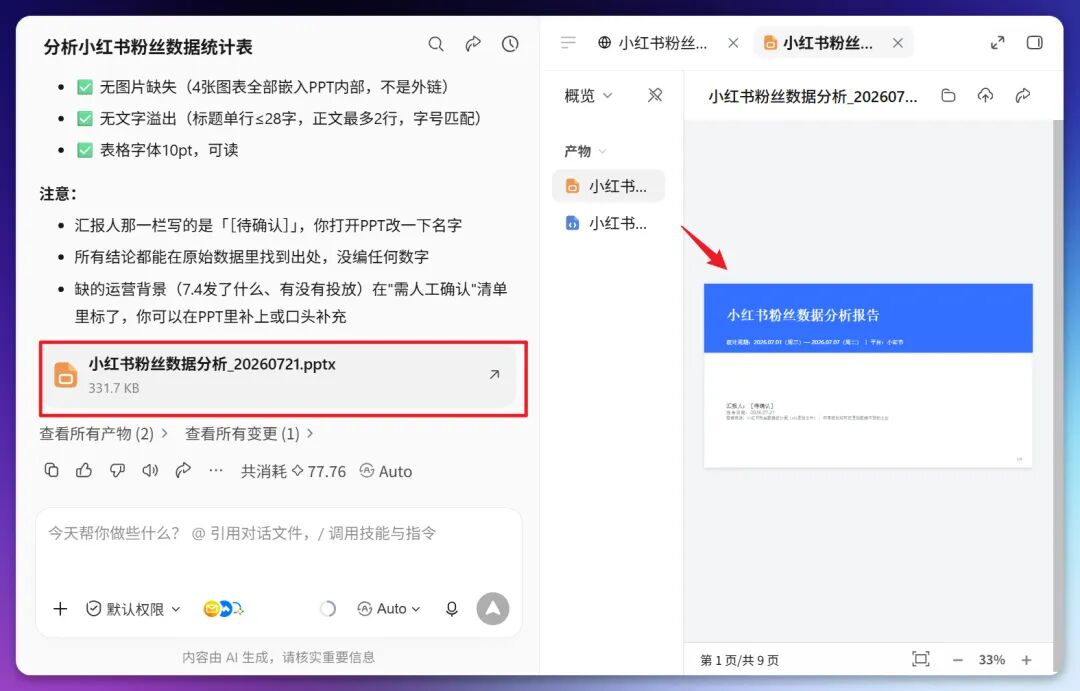The width and height of the screenshot is (1080, 691).
Task: Toggle the side panel layout icon
Action: point(1035,43)
